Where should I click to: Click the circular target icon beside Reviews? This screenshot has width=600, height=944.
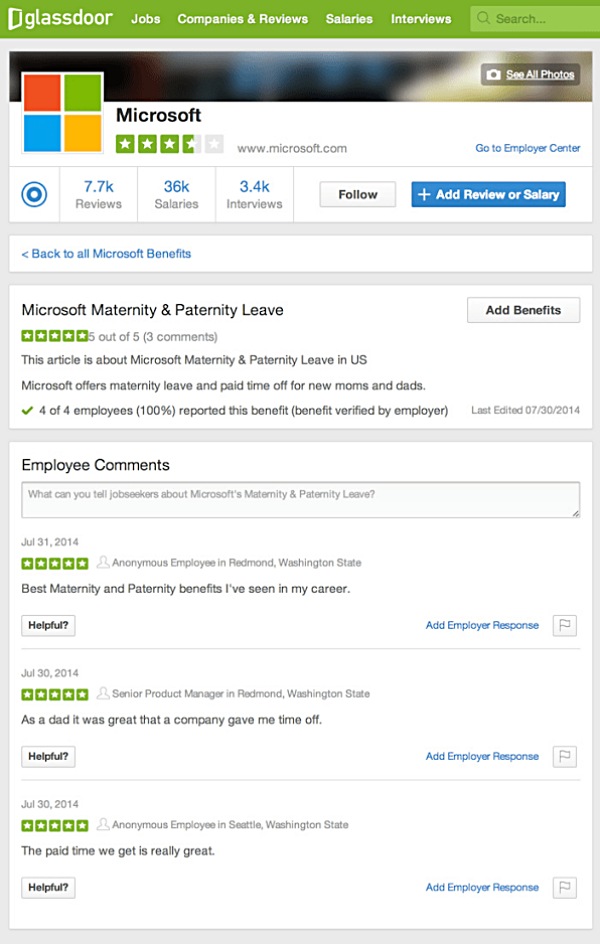(34, 194)
